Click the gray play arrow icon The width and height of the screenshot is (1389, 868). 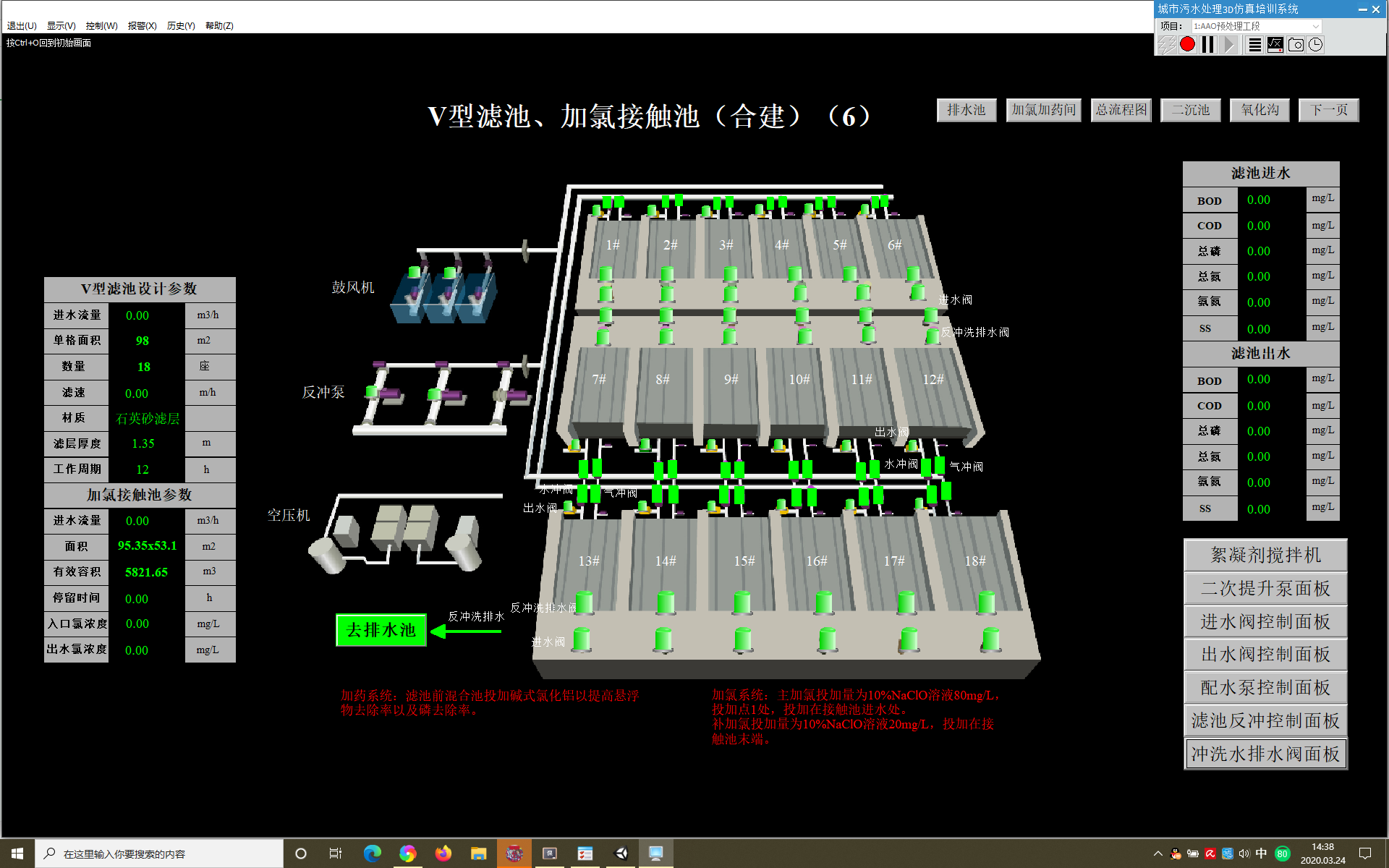pyautogui.click(x=1229, y=45)
